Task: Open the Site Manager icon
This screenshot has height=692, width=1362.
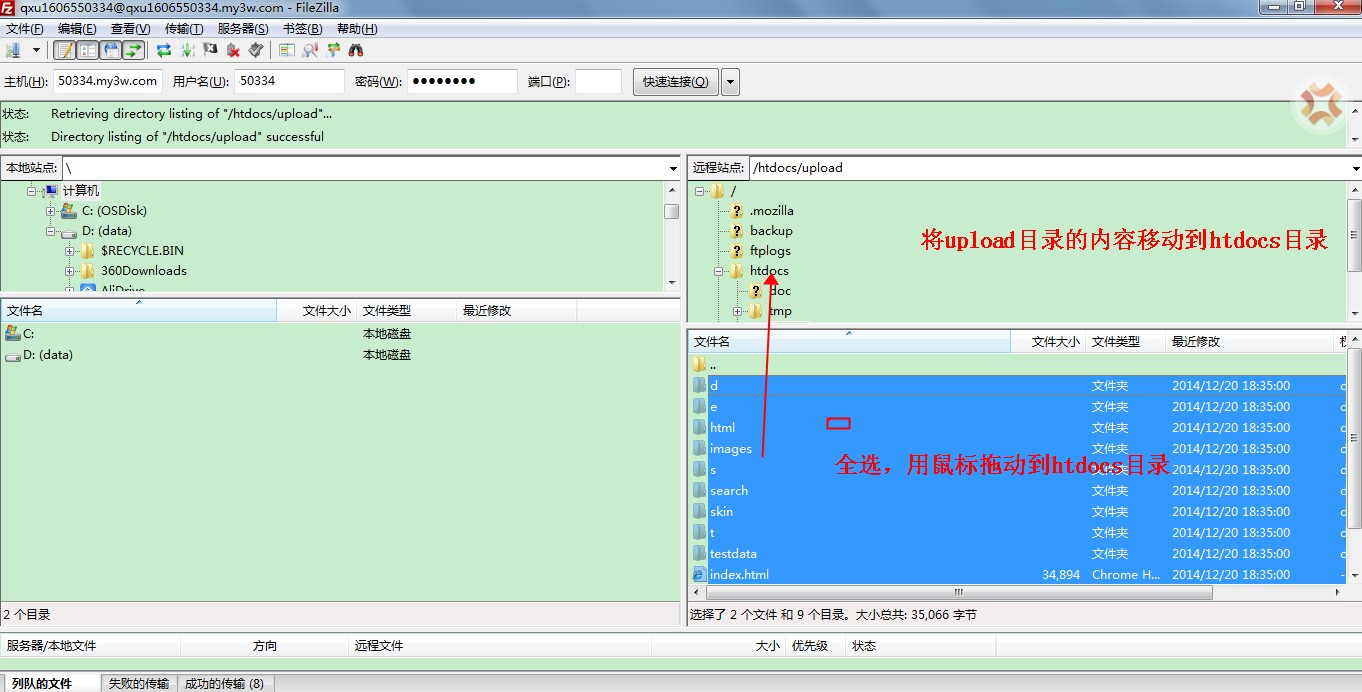Action: click(x=14, y=50)
